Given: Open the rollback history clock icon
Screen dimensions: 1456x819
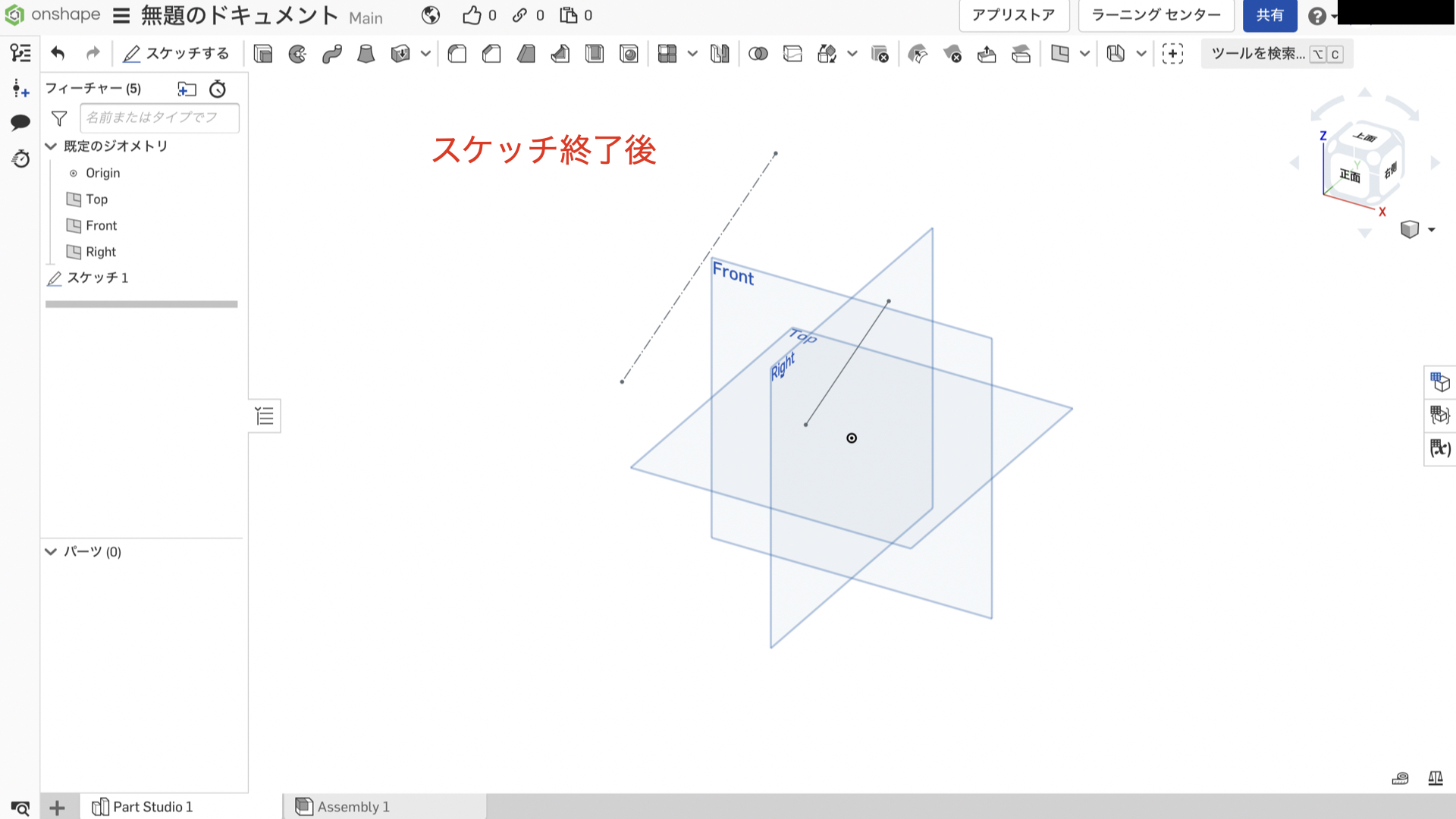Looking at the screenshot, I should pos(218,89).
